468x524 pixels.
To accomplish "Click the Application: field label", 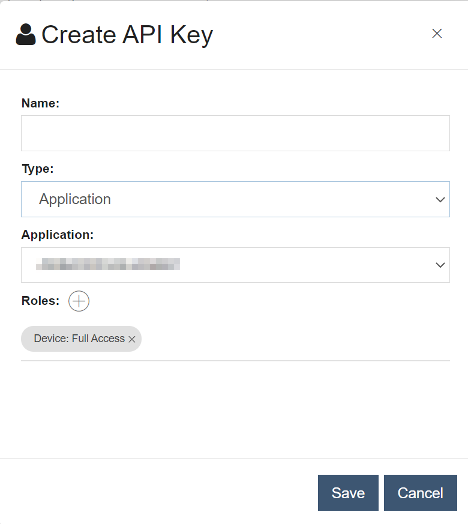I will click(x=57, y=235).
